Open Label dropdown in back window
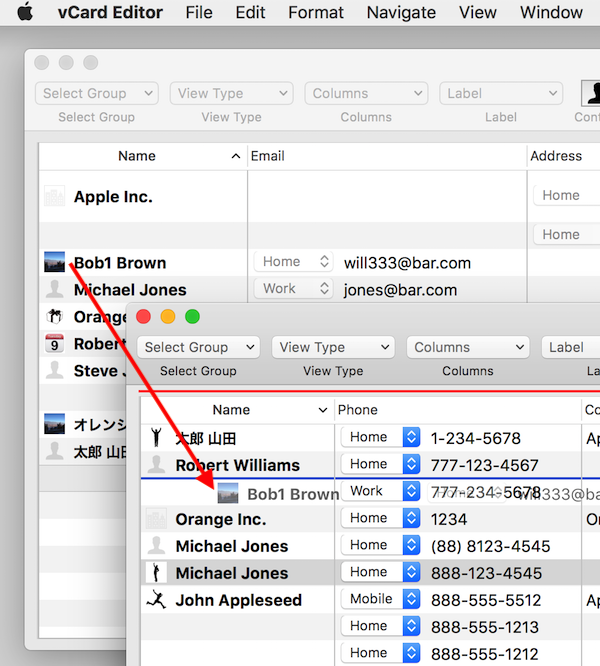This screenshot has width=600, height=666. (x=501, y=93)
